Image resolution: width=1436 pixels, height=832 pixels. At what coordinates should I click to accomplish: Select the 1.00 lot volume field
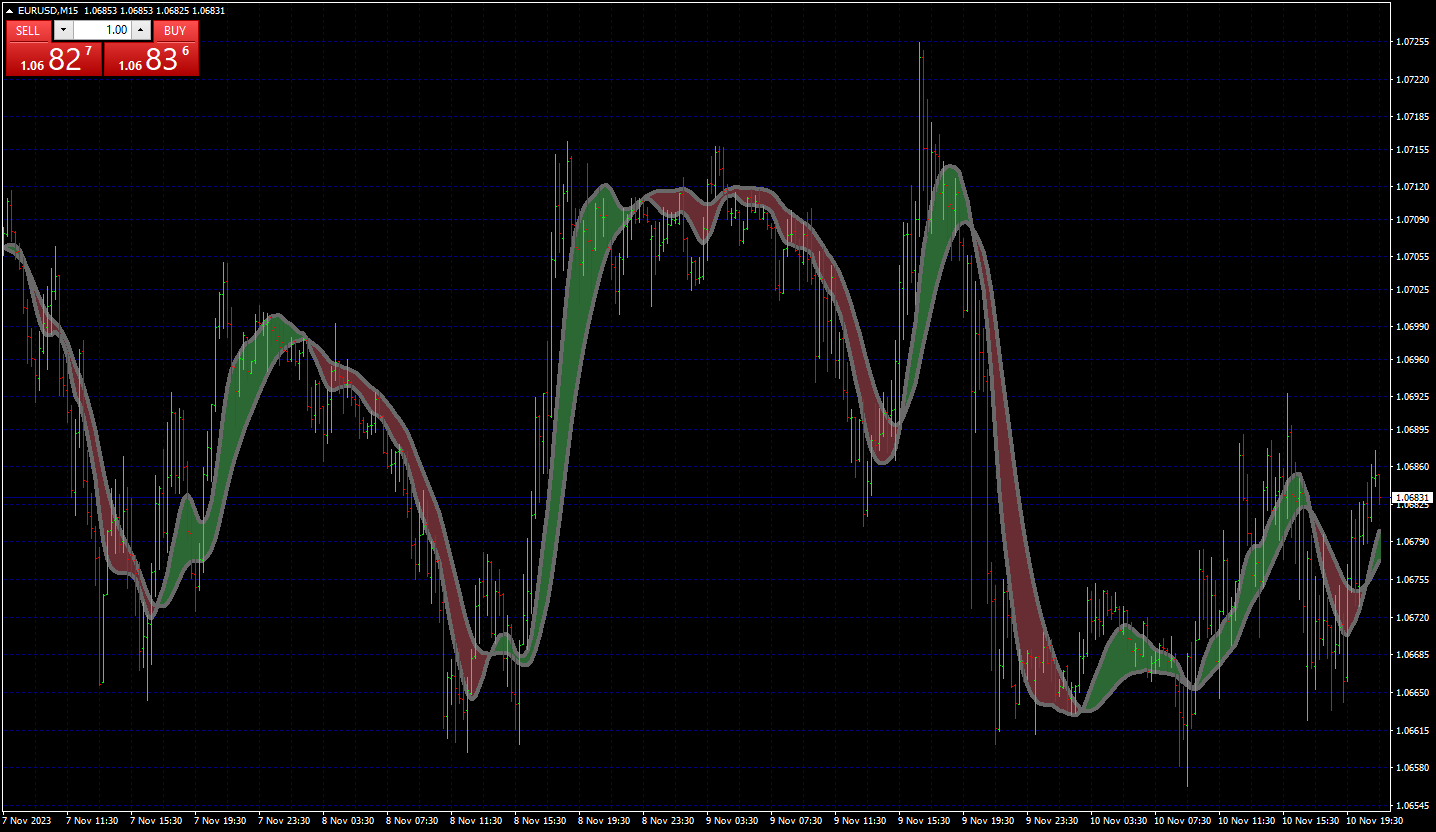(102, 30)
